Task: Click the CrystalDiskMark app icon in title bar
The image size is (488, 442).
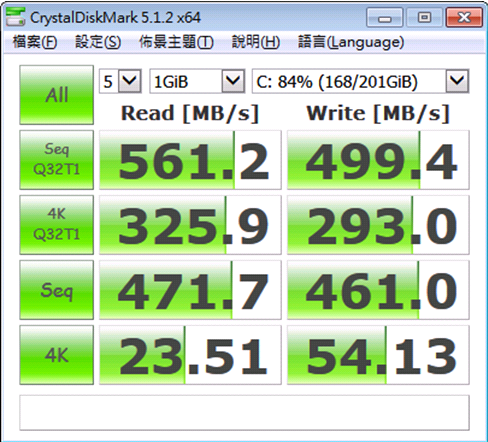Action: coord(15,16)
